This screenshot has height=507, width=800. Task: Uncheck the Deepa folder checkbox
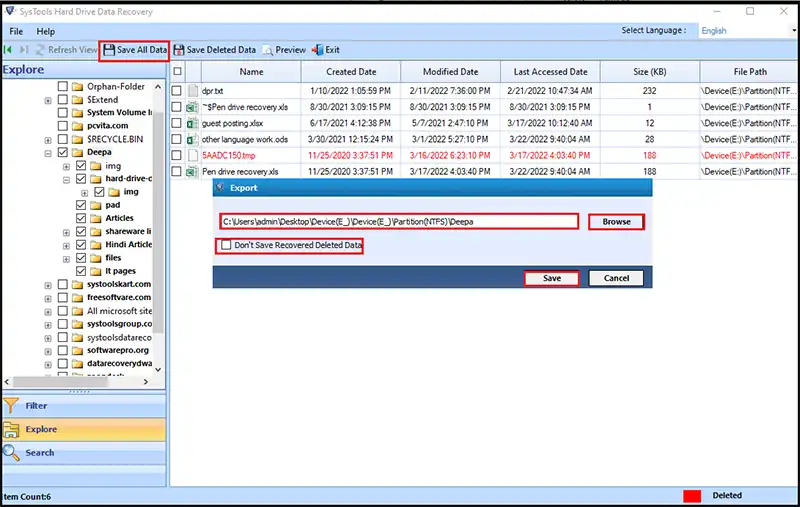tap(63, 152)
